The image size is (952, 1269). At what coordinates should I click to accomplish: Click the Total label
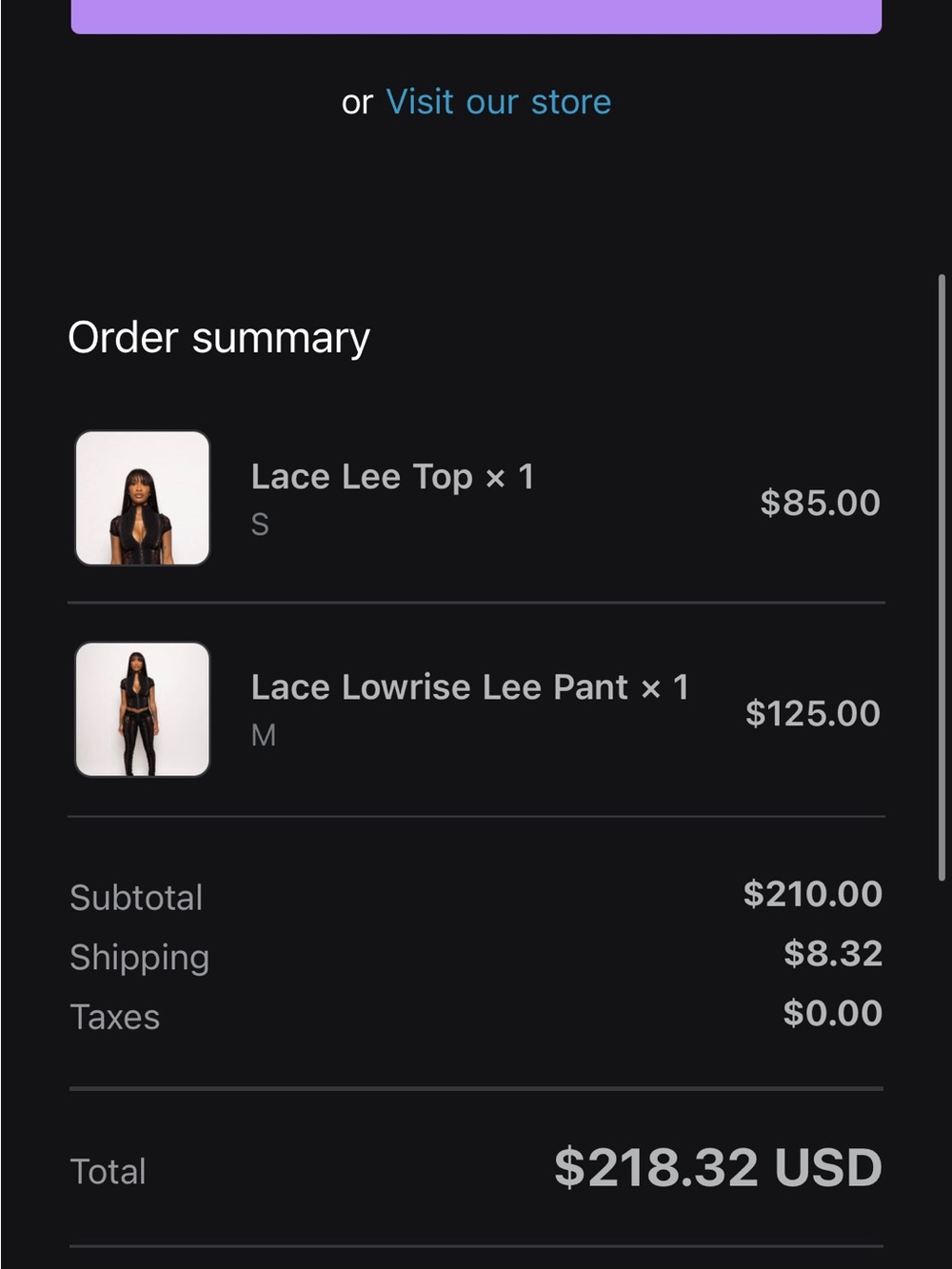109,1172
